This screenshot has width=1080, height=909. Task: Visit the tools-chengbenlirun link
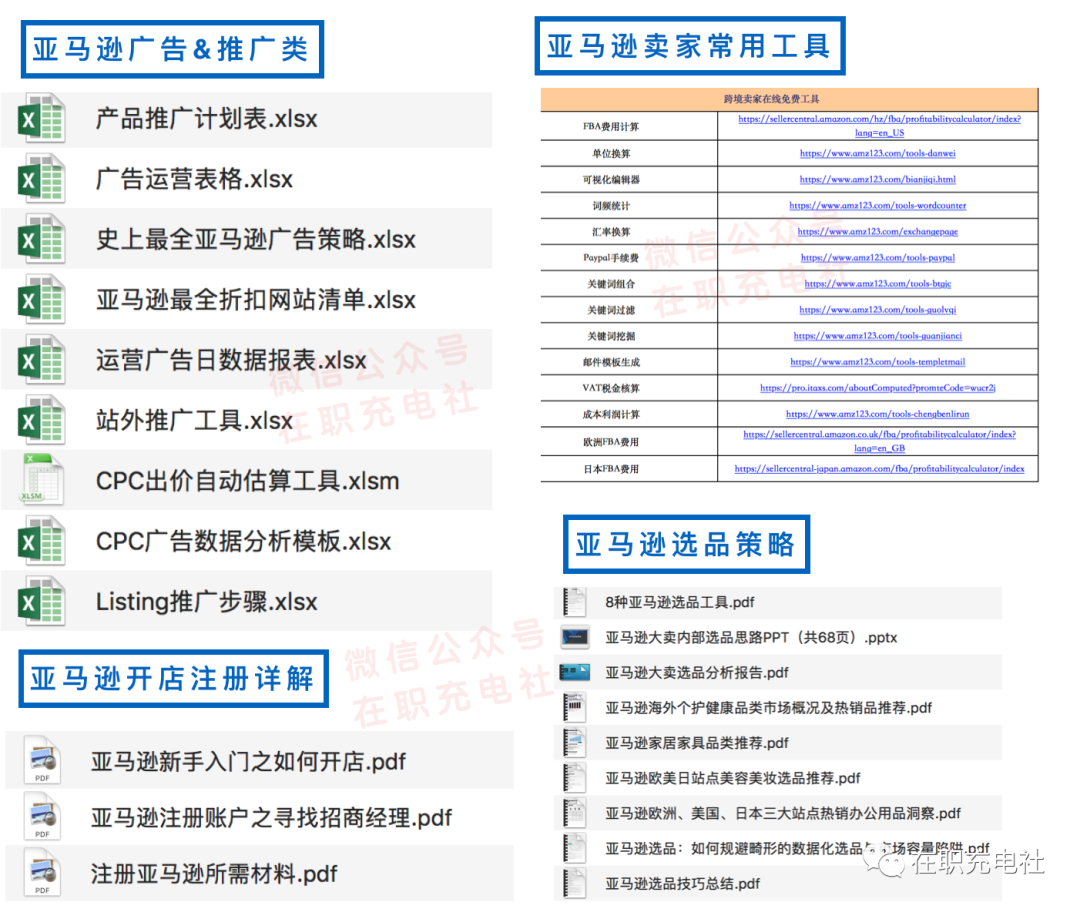point(878,415)
